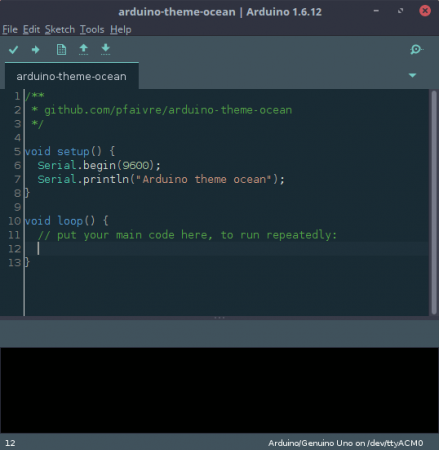
Task: Open the Help menu
Action: (x=121, y=30)
